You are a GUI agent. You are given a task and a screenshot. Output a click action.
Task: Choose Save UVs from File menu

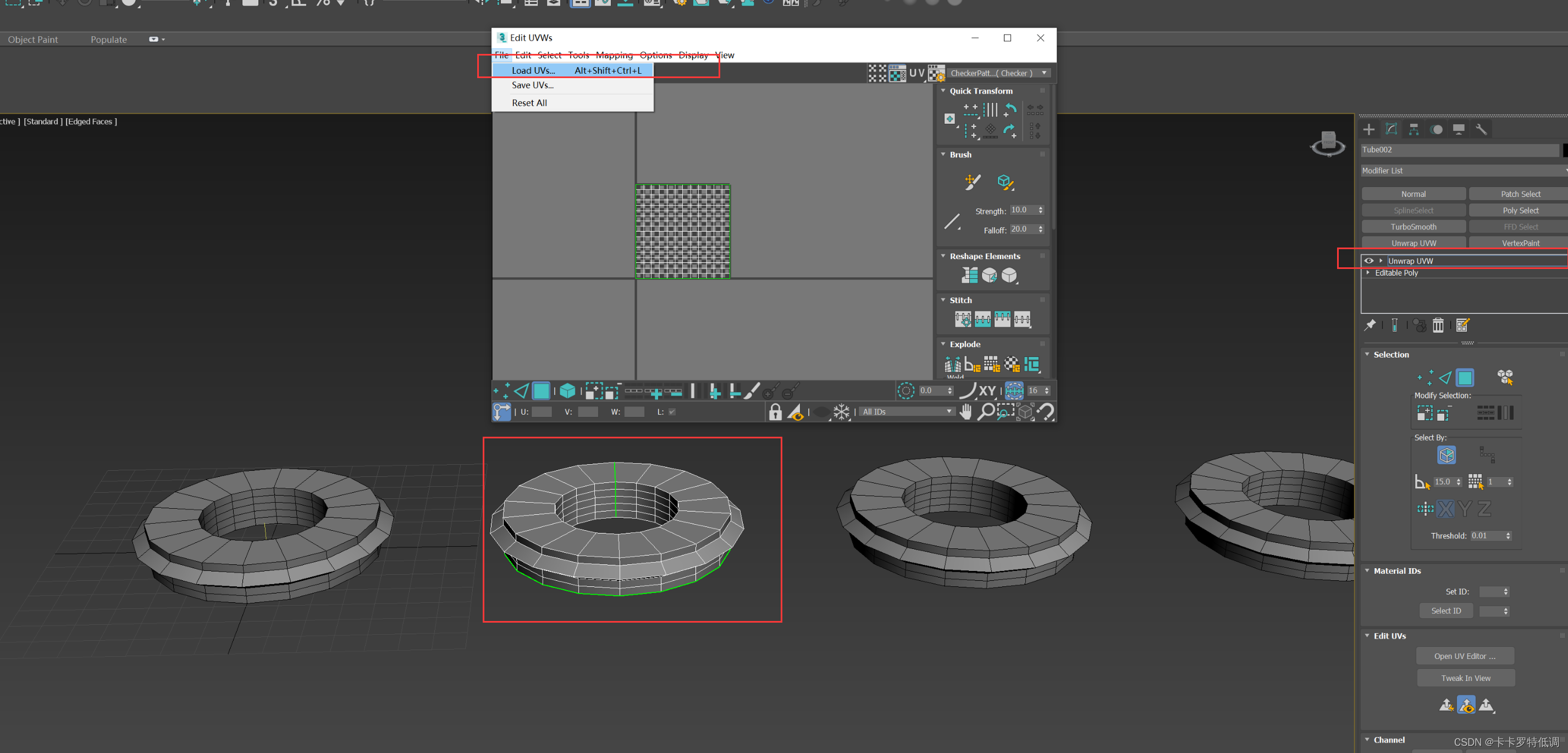tap(533, 85)
